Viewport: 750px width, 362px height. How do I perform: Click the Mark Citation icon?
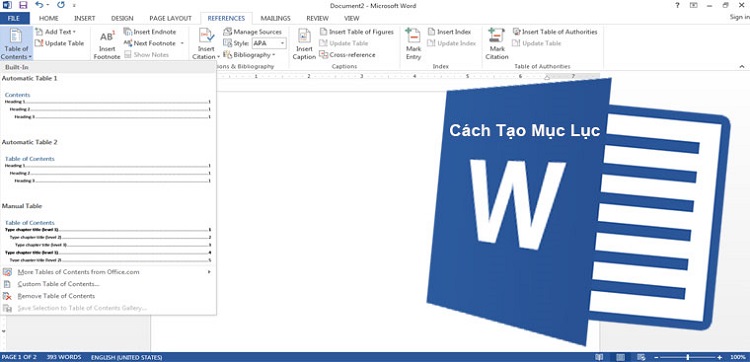pos(496,36)
